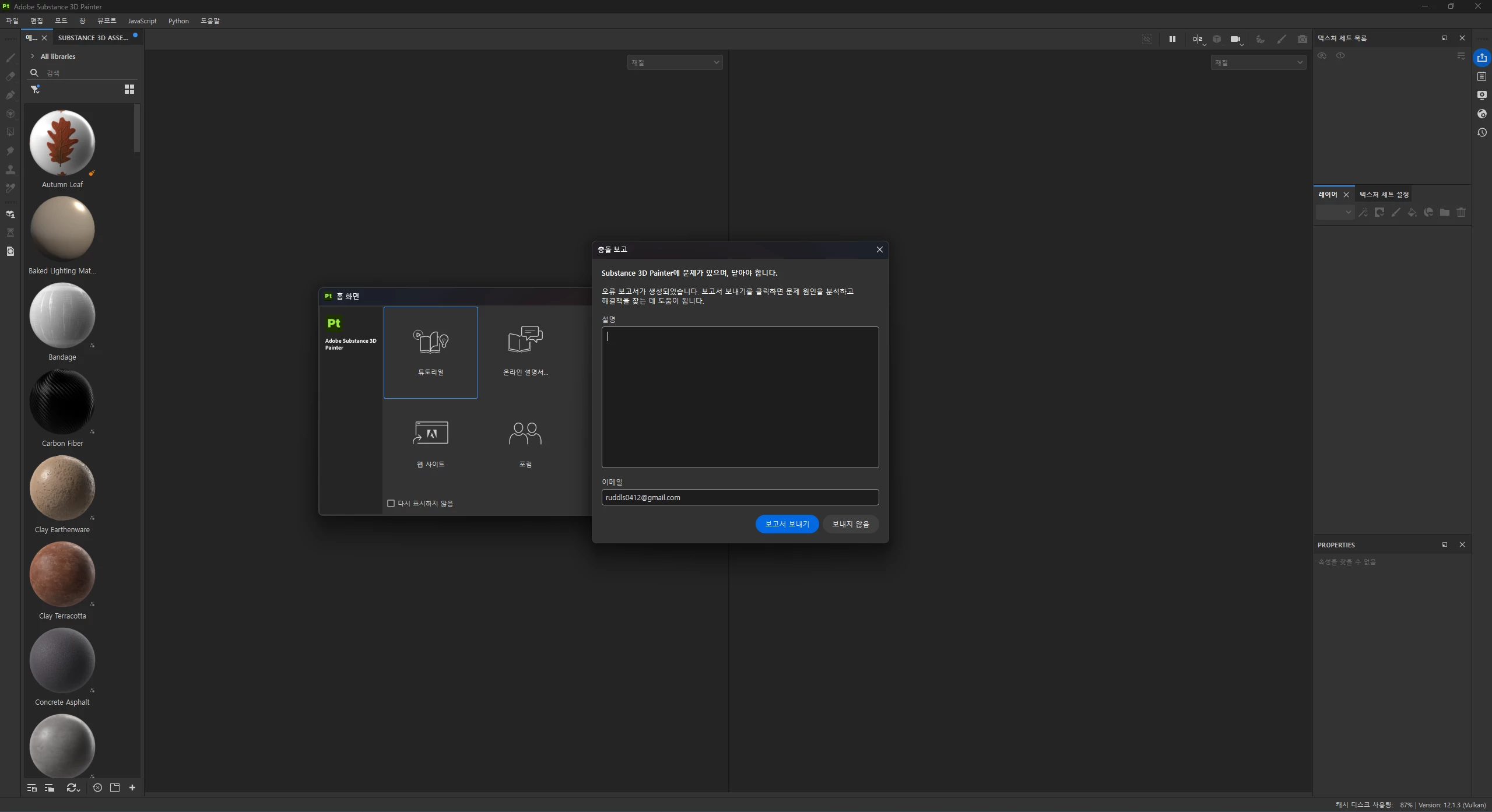Click the hourglass icon in left toolbar
1492x812 pixels.
click(10, 233)
